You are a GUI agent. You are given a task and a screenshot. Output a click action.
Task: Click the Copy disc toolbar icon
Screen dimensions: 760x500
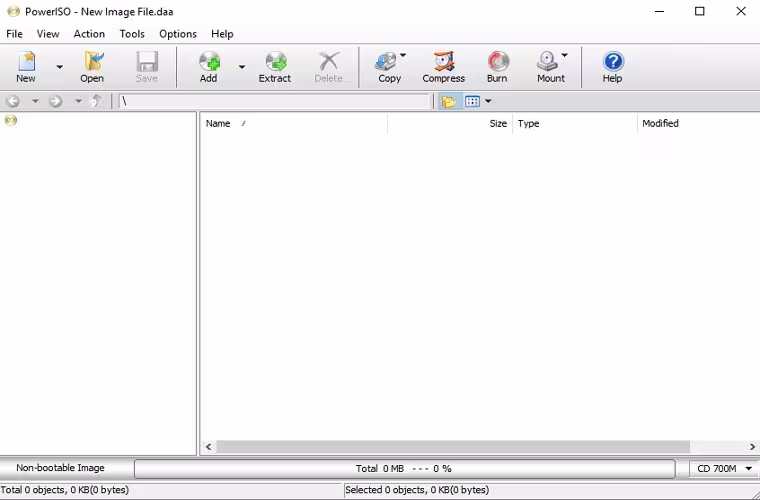tap(388, 66)
